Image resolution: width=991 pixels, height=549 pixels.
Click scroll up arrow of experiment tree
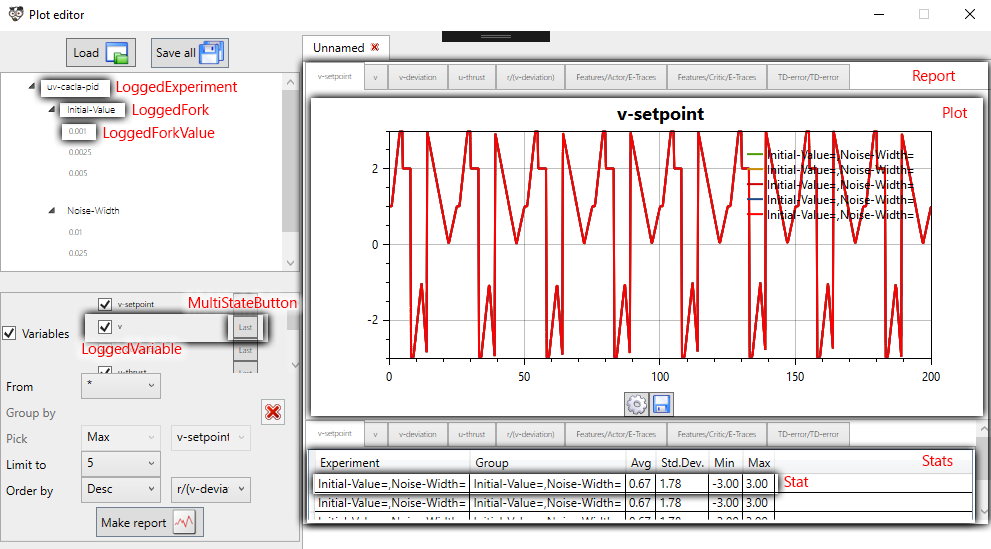[x=290, y=82]
